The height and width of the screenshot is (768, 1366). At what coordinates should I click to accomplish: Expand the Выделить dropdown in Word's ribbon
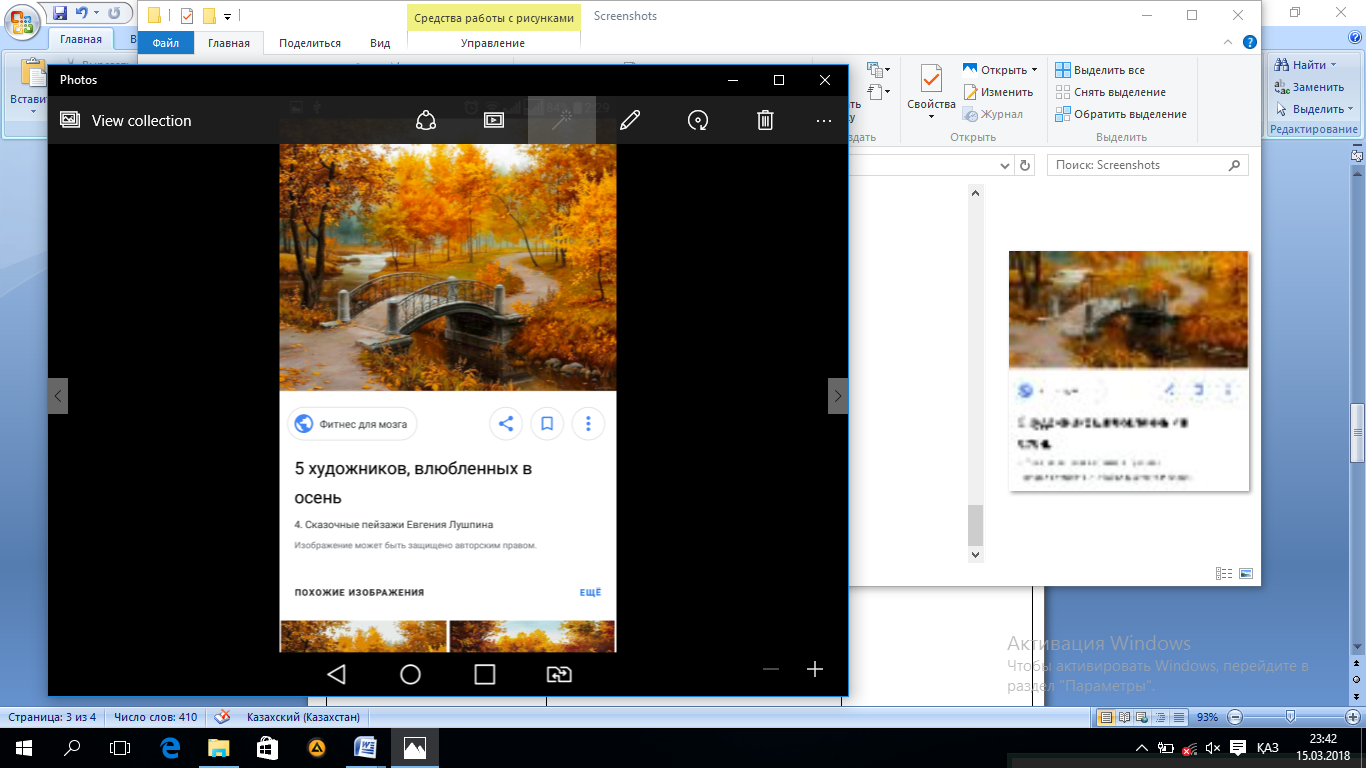click(x=1350, y=109)
